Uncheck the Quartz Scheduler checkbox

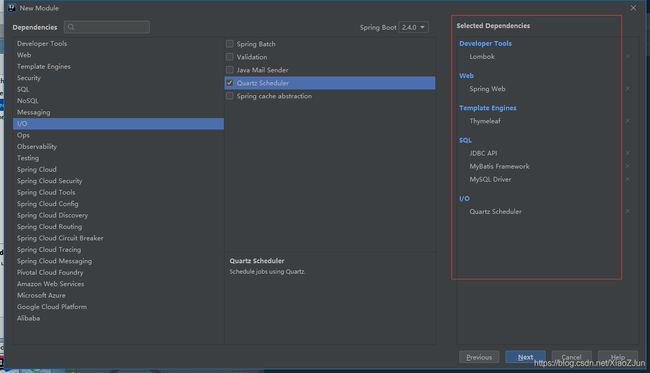[x=229, y=83]
